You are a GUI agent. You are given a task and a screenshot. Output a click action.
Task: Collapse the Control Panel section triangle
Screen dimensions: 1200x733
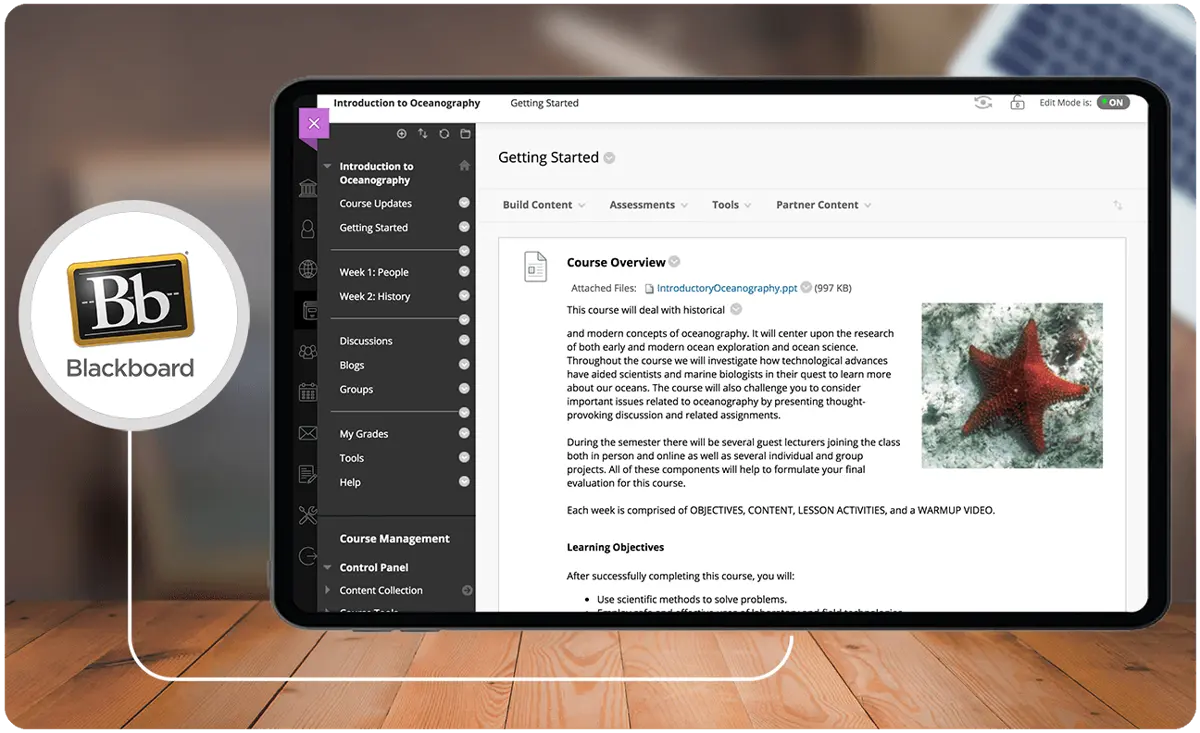(x=327, y=567)
